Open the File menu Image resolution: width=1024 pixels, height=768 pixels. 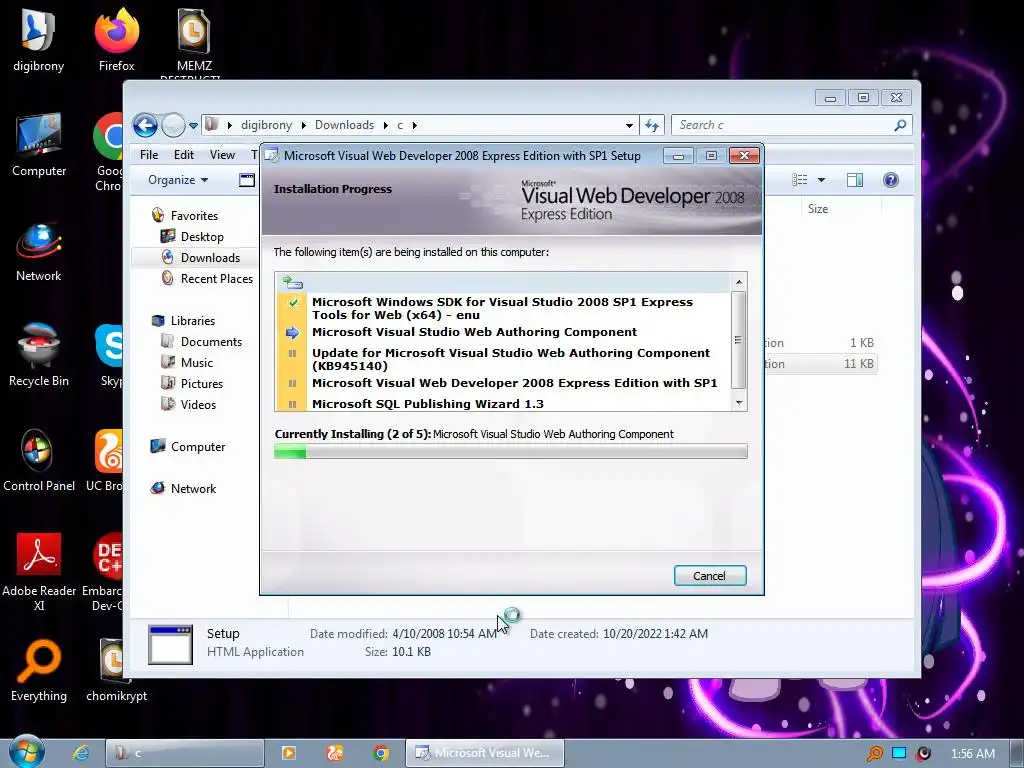pyautogui.click(x=149, y=155)
